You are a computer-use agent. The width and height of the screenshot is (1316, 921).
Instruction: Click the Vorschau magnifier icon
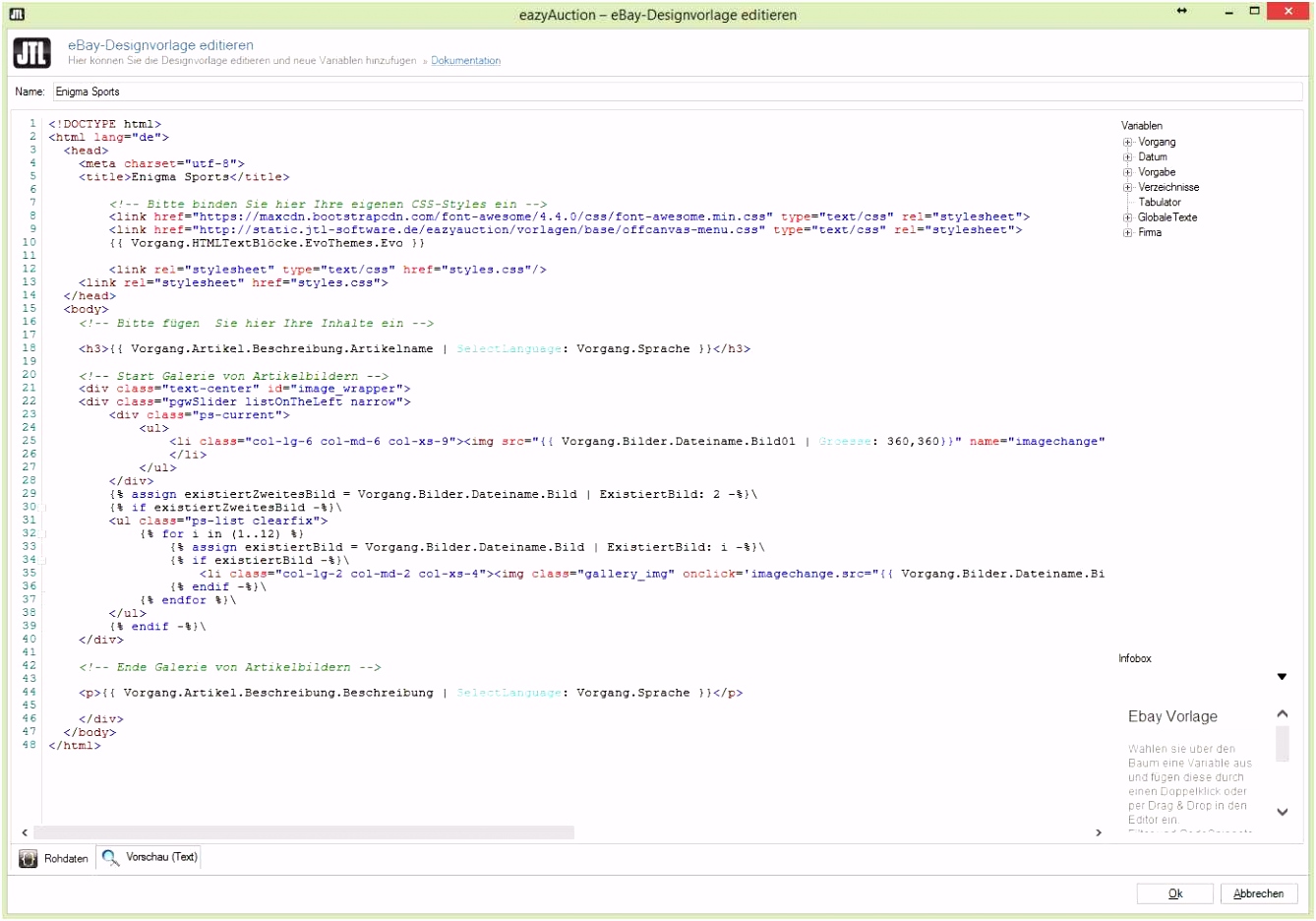tap(110, 858)
